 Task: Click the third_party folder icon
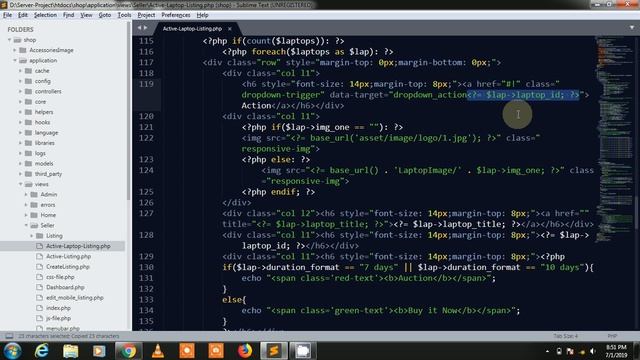pos(28,174)
